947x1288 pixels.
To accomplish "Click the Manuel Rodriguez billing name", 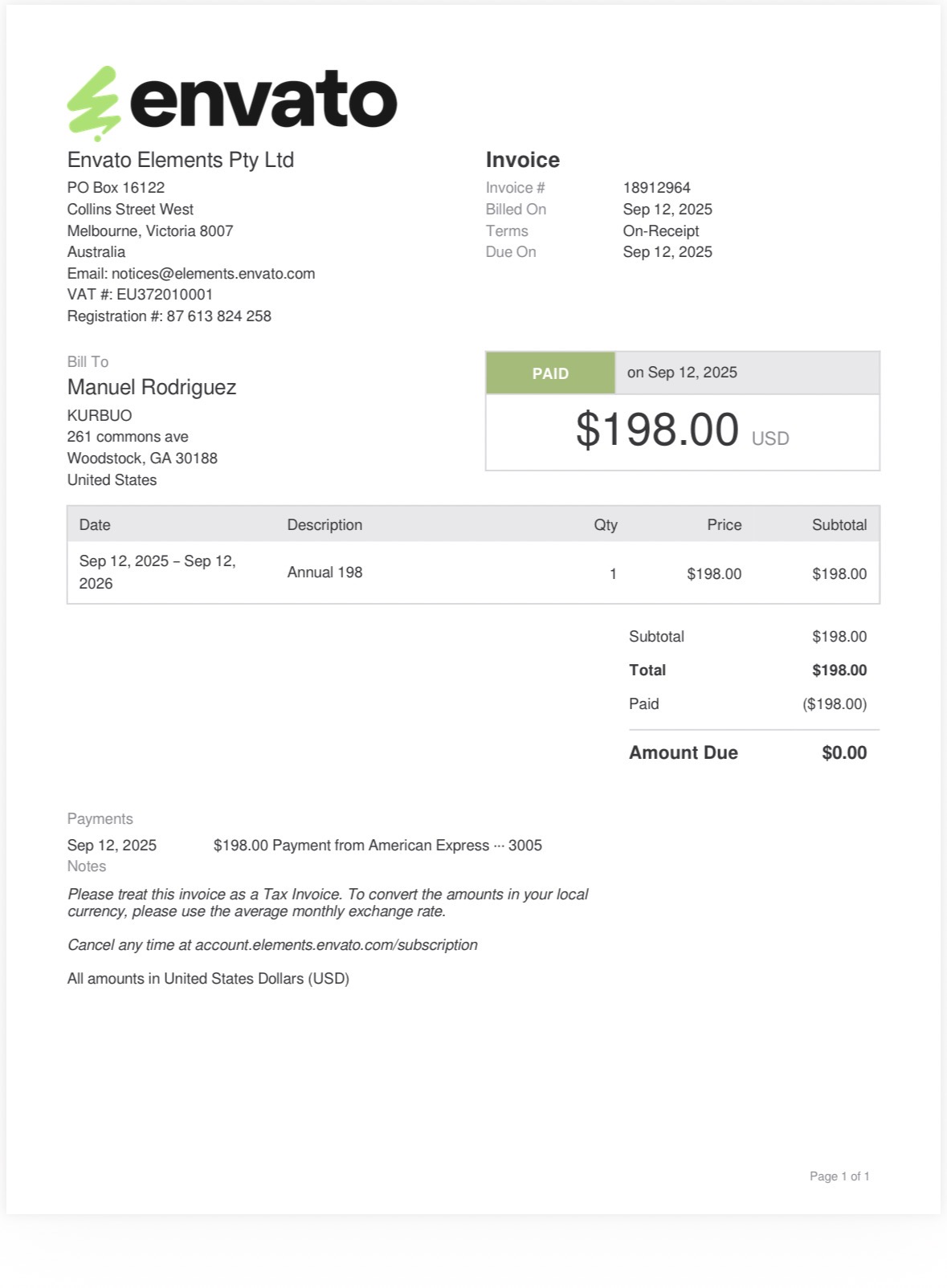I will click(x=152, y=388).
